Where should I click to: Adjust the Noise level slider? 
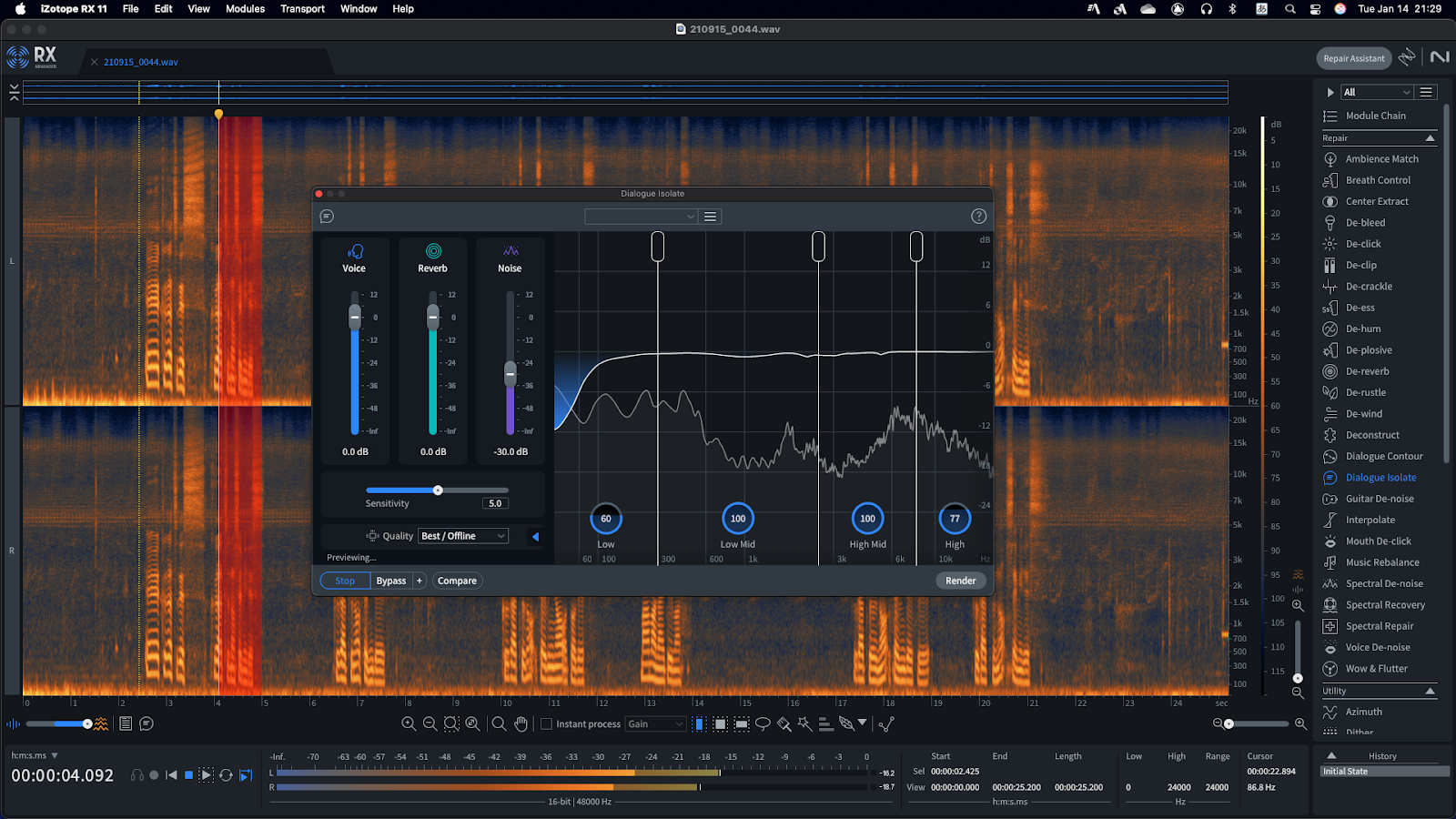coord(511,373)
